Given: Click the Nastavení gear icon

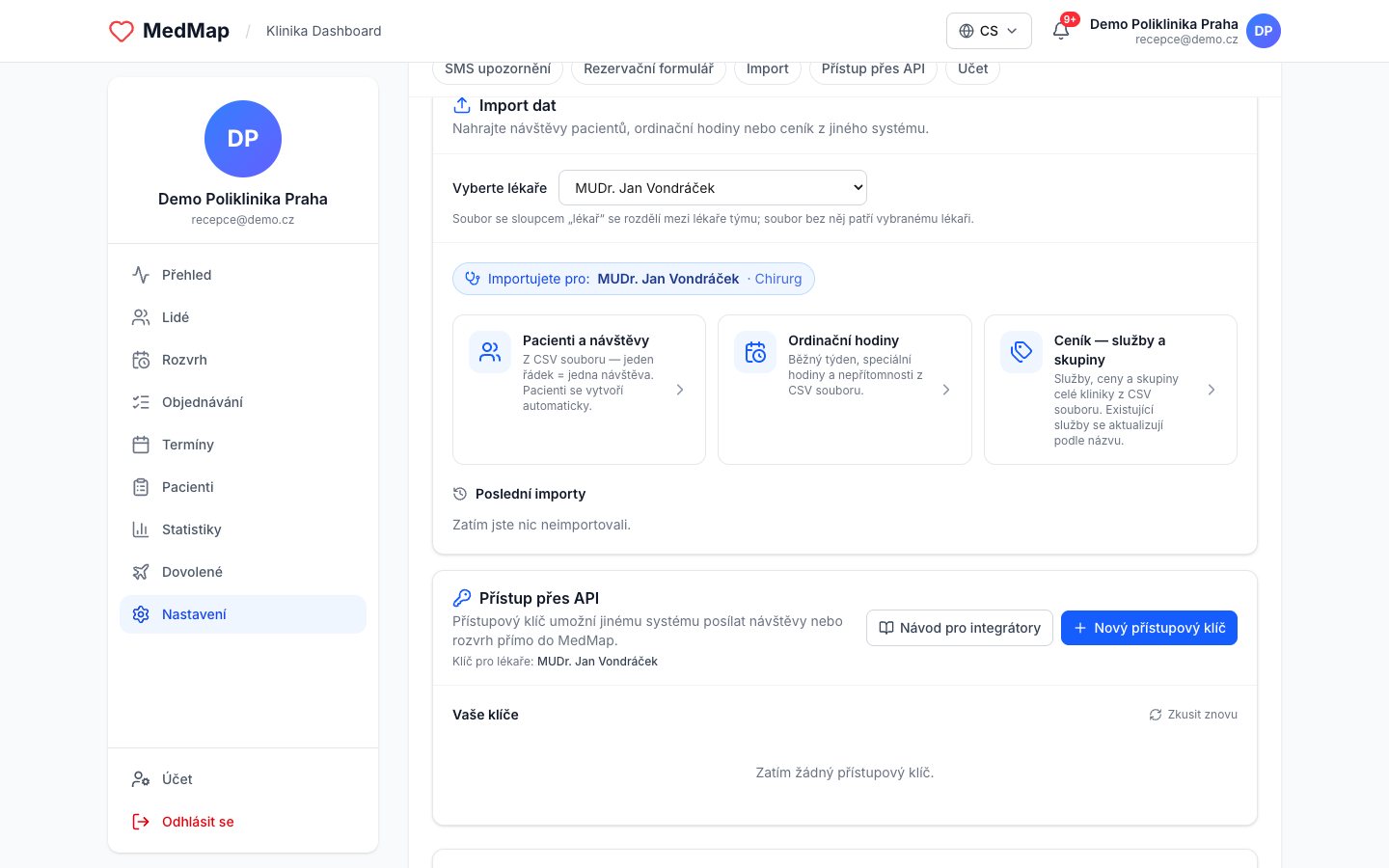Looking at the screenshot, I should (x=141, y=614).
